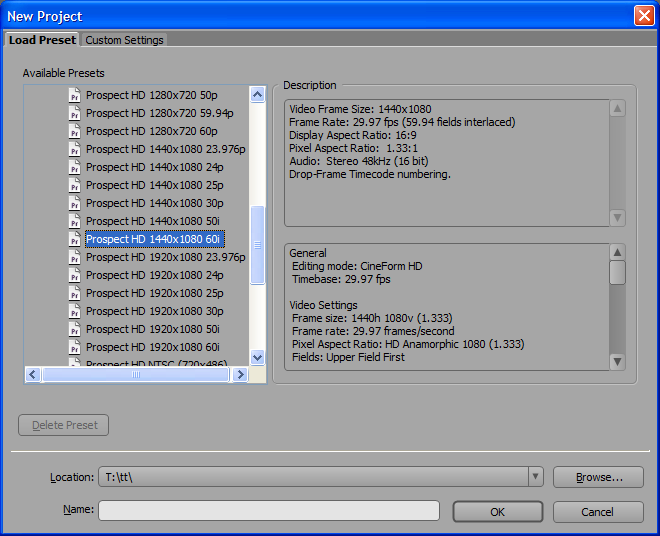The height and width of the screenshot is (536, 660).
Task: Click 'Drop-Frame Timecode numbering.' text
Action: 370,174
